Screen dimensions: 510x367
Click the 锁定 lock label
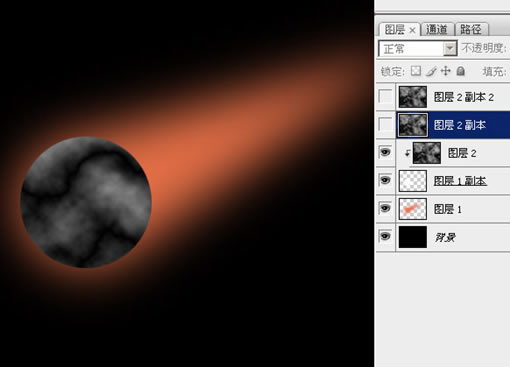point(392,71)
